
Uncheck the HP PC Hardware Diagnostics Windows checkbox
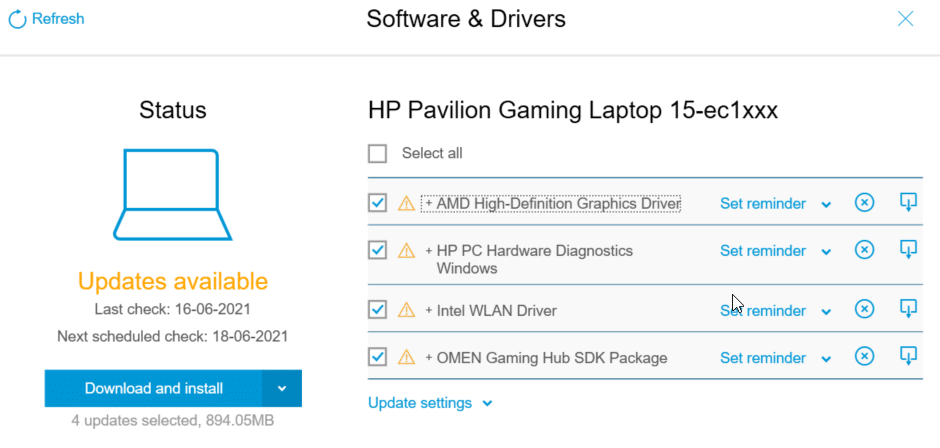(x=377, y=249)
